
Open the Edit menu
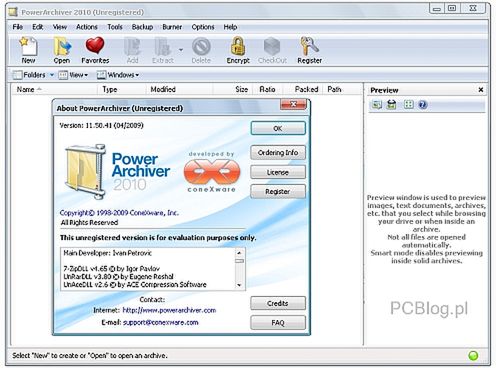click(x=38, y=27)
